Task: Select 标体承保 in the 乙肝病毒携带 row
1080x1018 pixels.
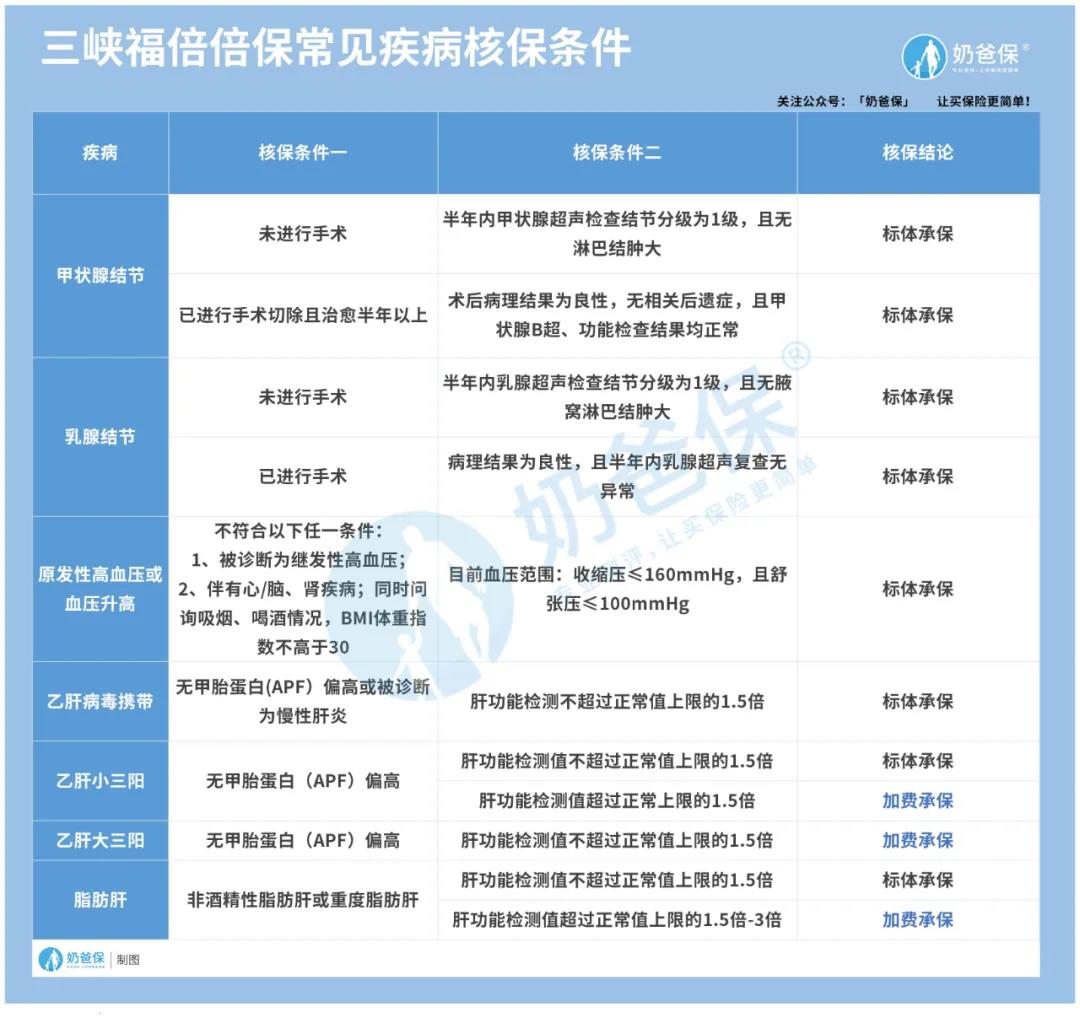Action: tap(918, 701)
